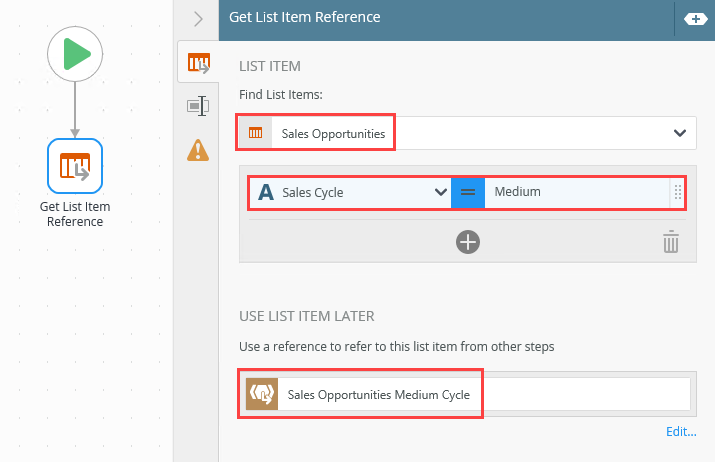
Task: Click the green Start workflow step
Action: tap(75, 54)
